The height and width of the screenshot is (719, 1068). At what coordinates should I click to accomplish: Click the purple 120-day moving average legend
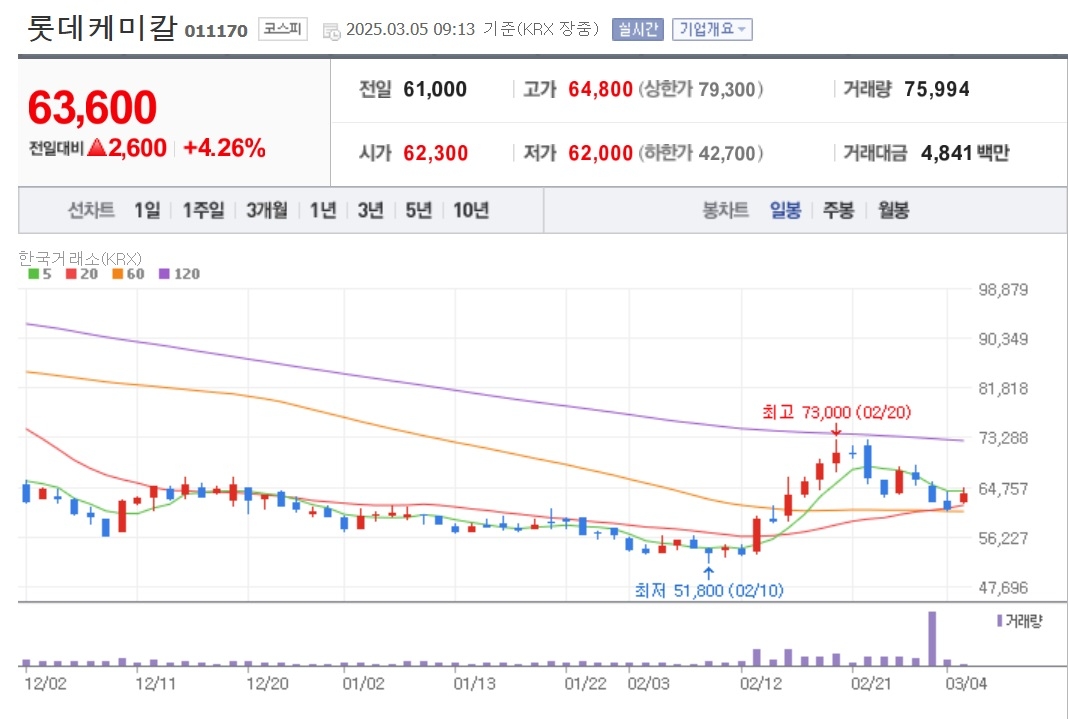(x=179, y=274)
